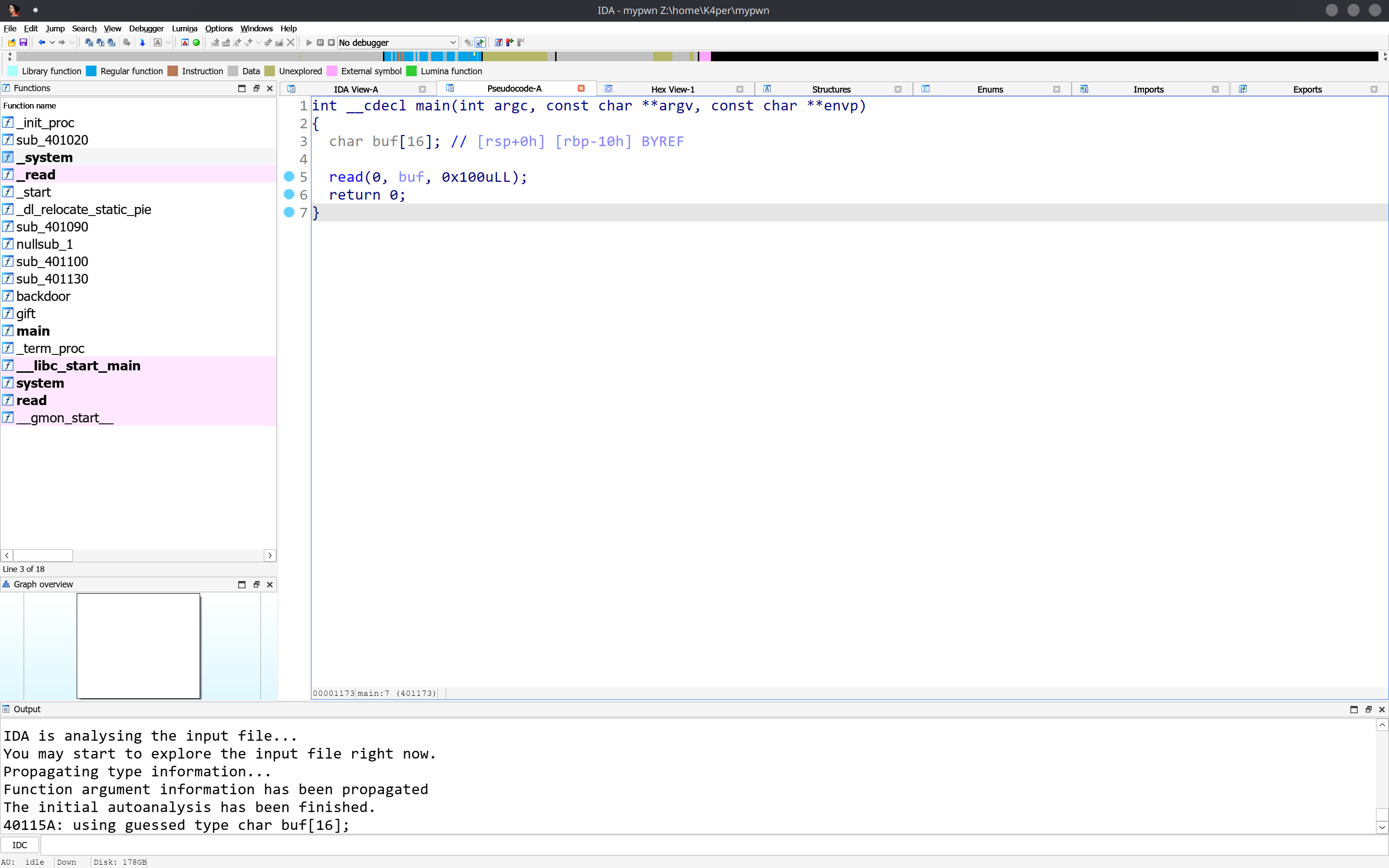
Task: Toggle breakpoint dot on line 7
Action: tap(289, 212)
